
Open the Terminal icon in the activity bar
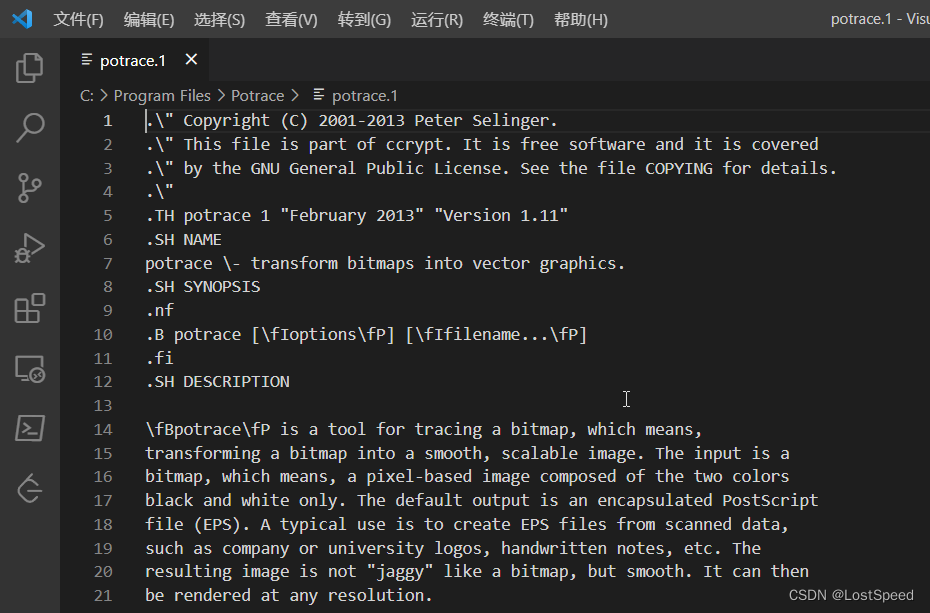(29, 429)
